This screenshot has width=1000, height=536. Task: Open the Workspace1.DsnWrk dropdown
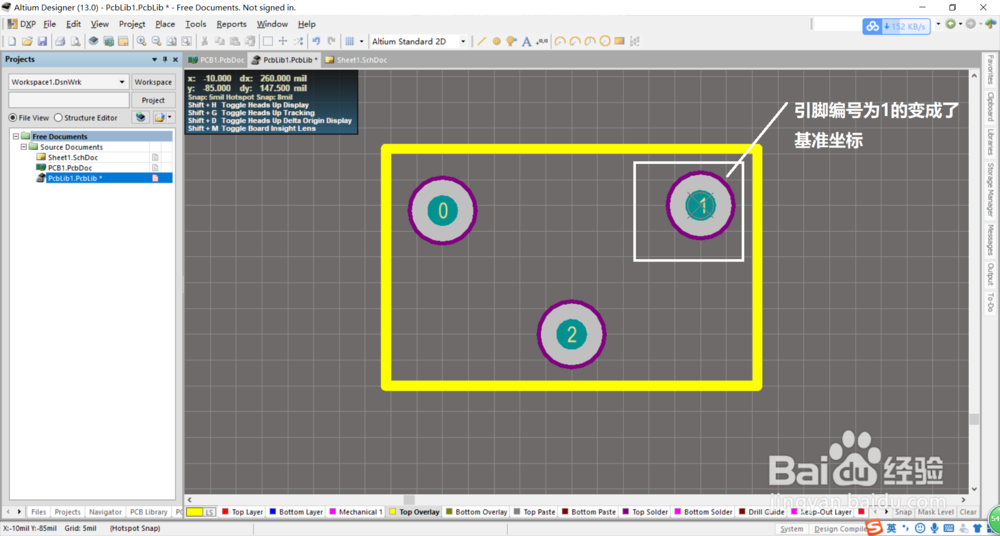122,82
